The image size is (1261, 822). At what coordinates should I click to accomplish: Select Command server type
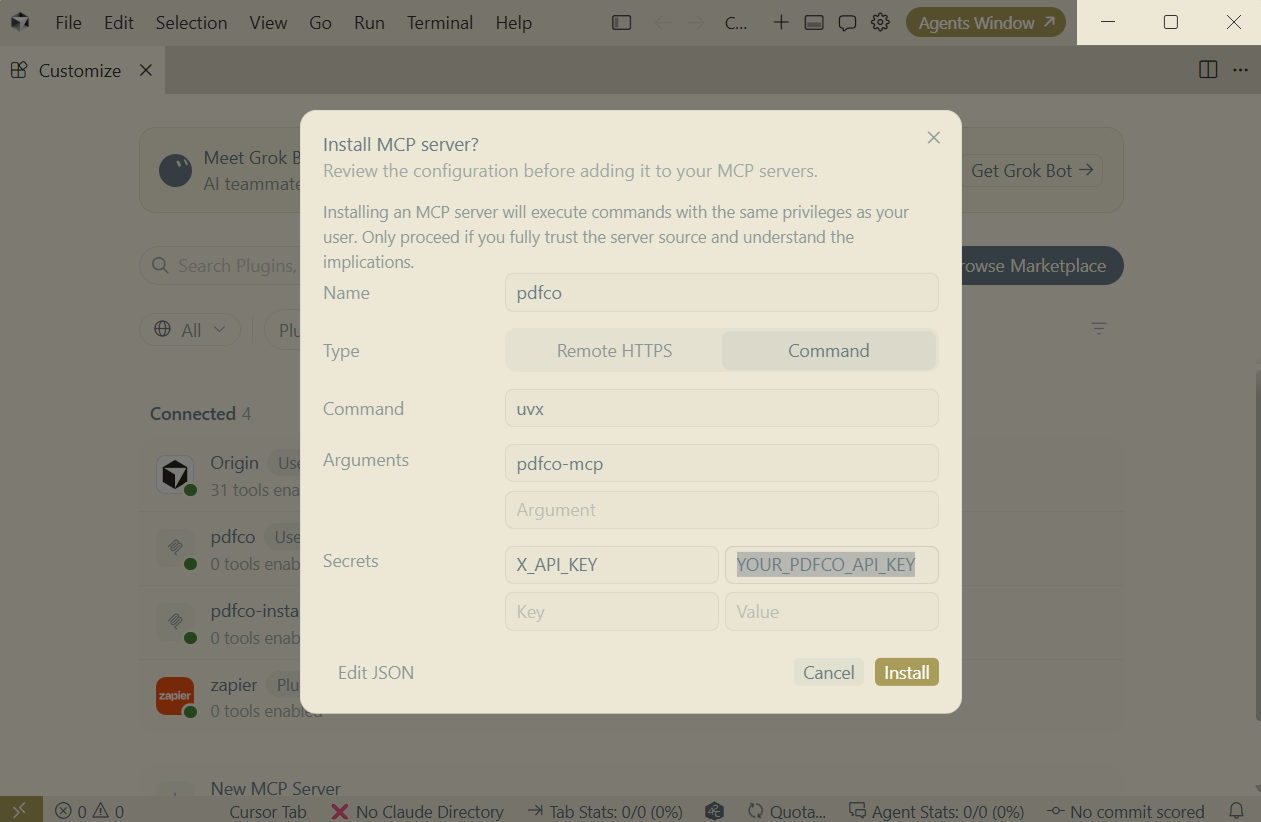(x=828, y=351)
